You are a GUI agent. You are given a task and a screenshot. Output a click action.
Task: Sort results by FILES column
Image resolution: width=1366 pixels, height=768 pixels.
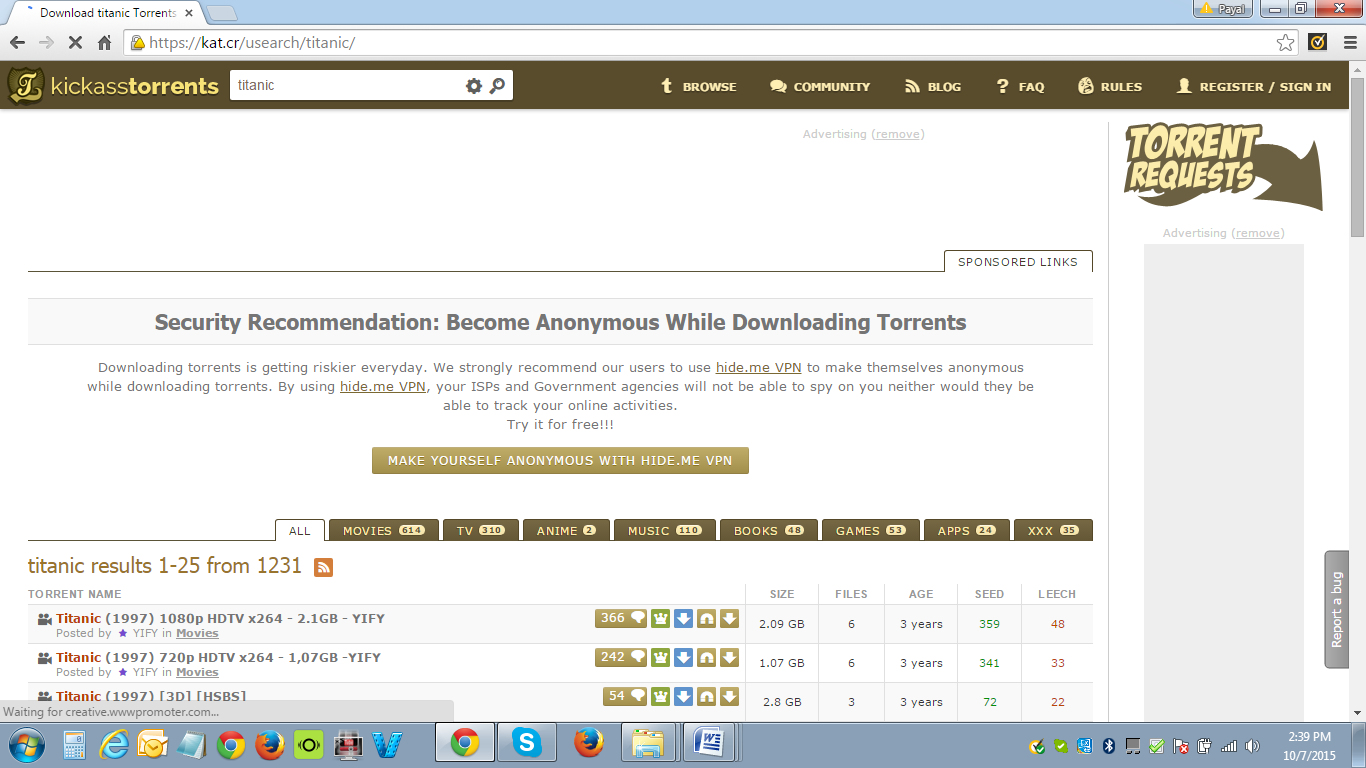851,594
